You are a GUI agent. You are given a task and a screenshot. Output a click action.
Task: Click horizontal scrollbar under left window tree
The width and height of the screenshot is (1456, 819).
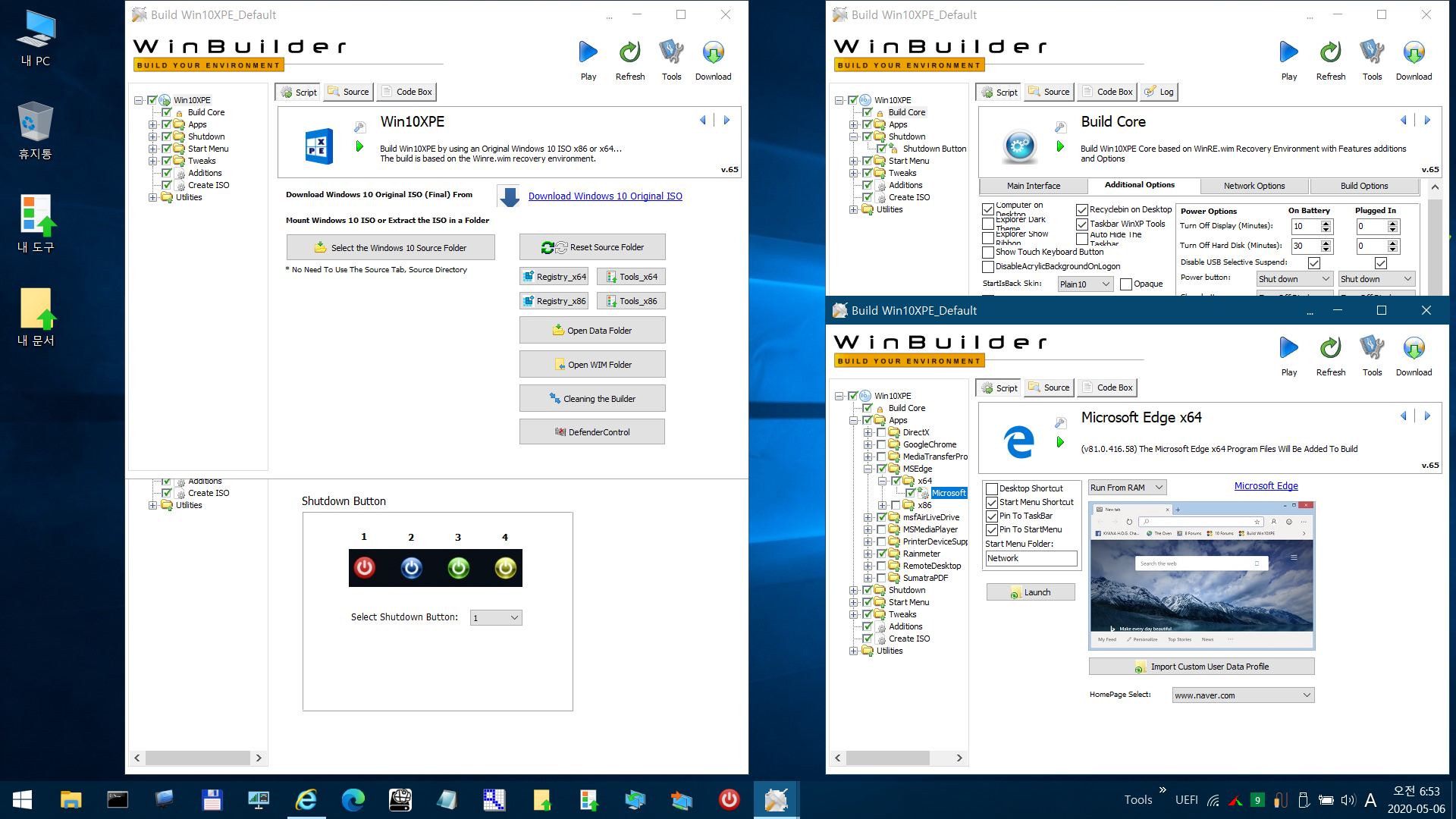pos(198,758)
